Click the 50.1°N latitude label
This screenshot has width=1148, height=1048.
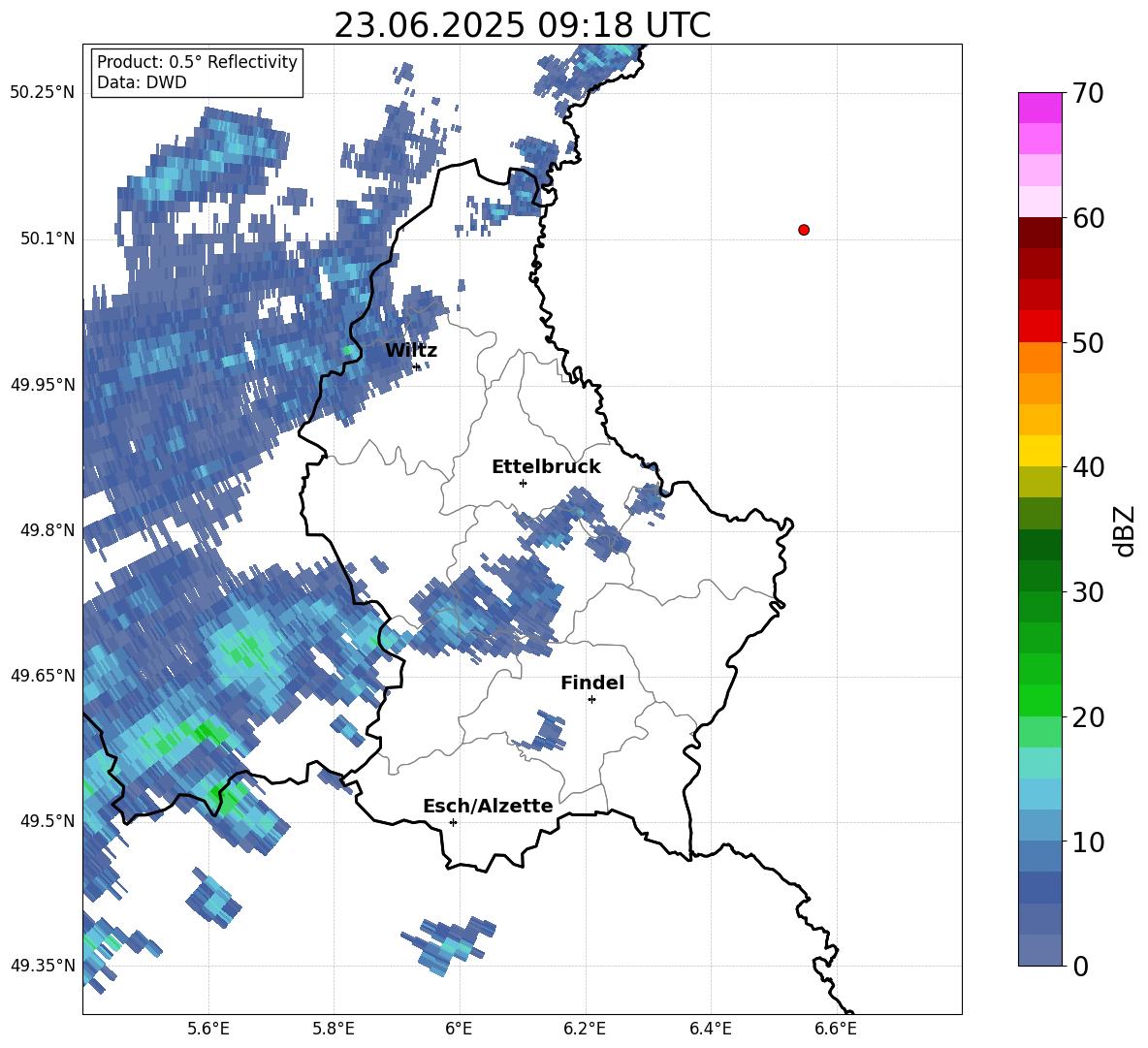tap(47, 239)
